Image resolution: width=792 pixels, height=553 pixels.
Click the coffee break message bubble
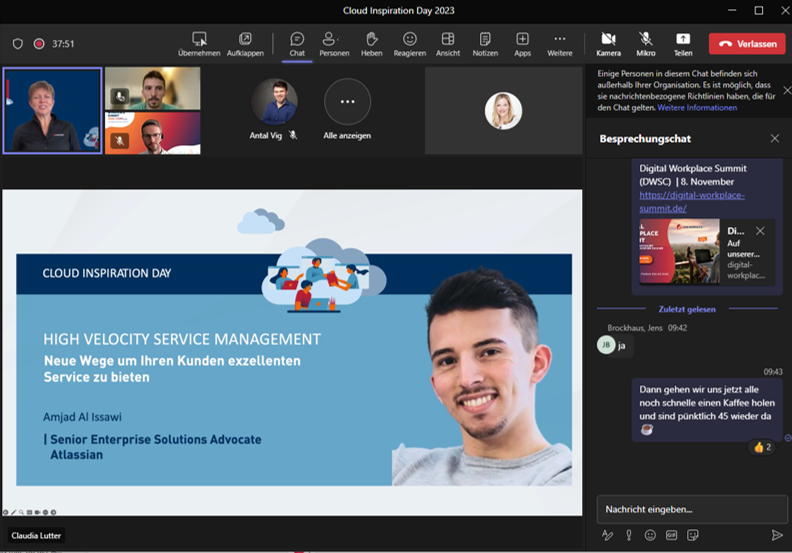pyautogui.click(x=707, y=410)
